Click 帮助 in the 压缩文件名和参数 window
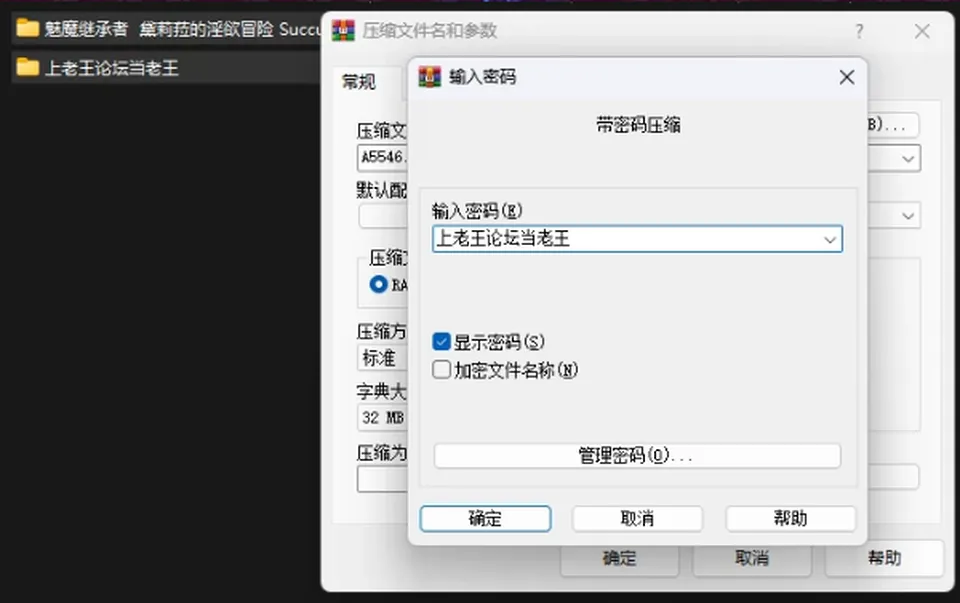This screenshot has height=603, width=960. (x=884, y=558)
